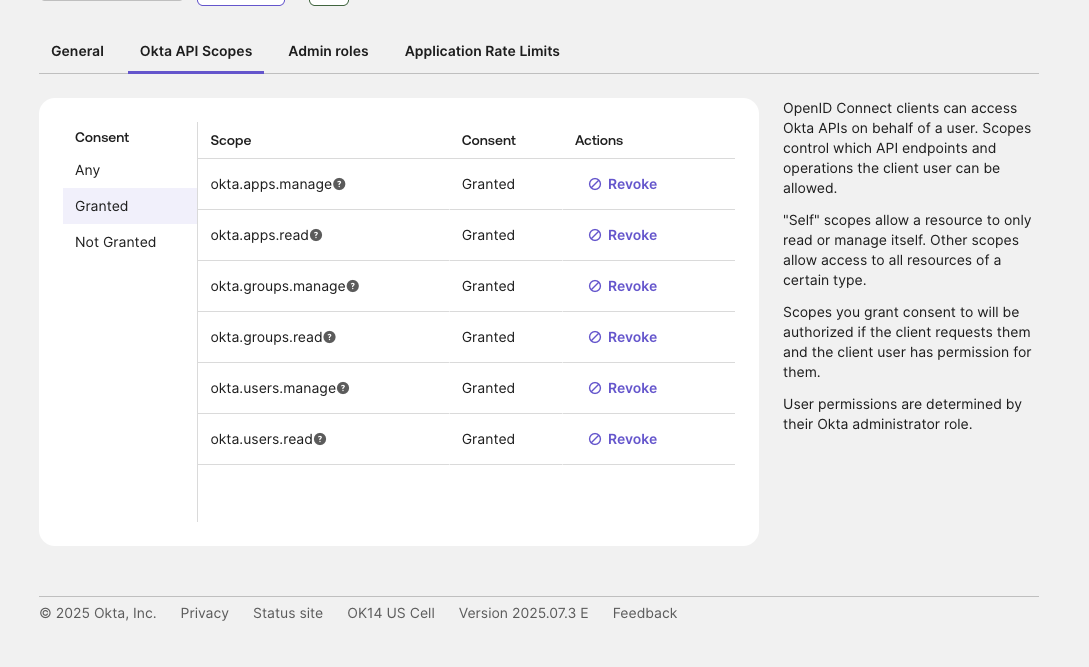Revoke the okta.groups.manage scope
This screenshot has width=1089, height=667.
(x=623, y=286)
